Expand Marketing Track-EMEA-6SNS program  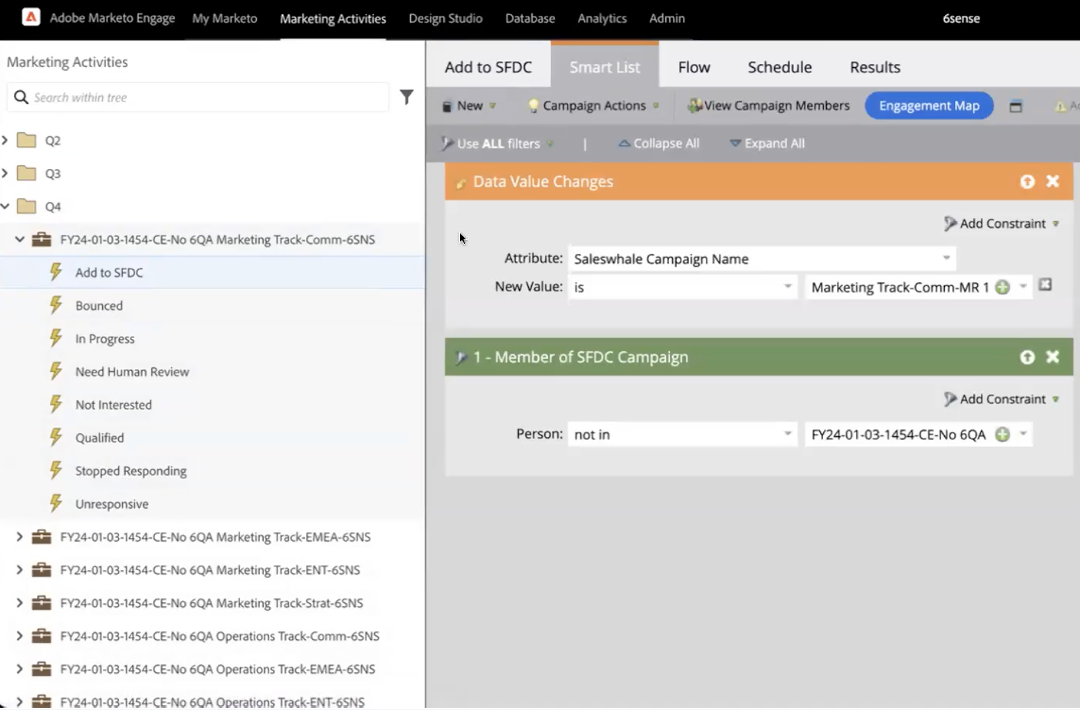coord(19,536)
